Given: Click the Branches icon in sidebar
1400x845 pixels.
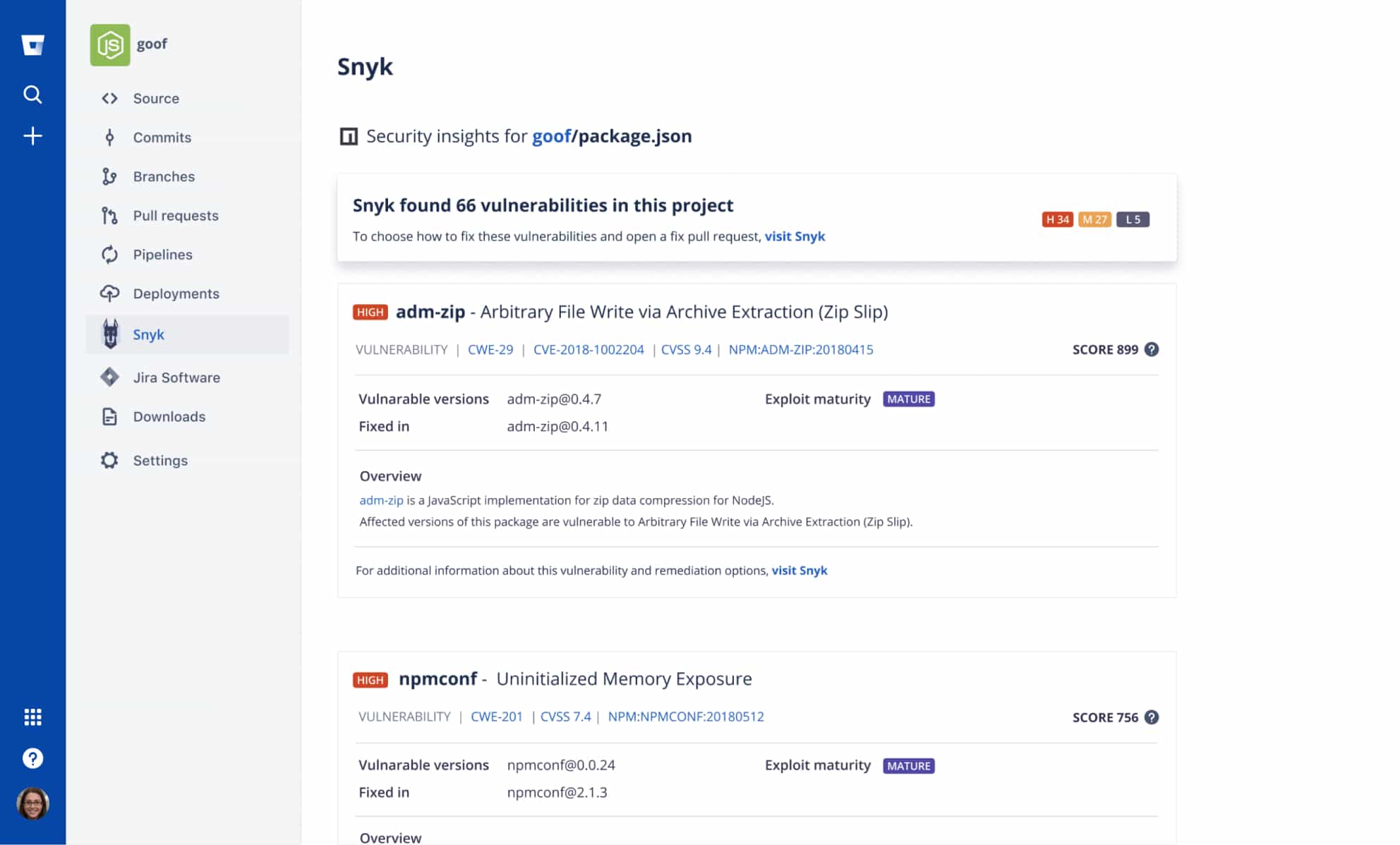Looking at the screenshot, I should [x=110, y=176].
